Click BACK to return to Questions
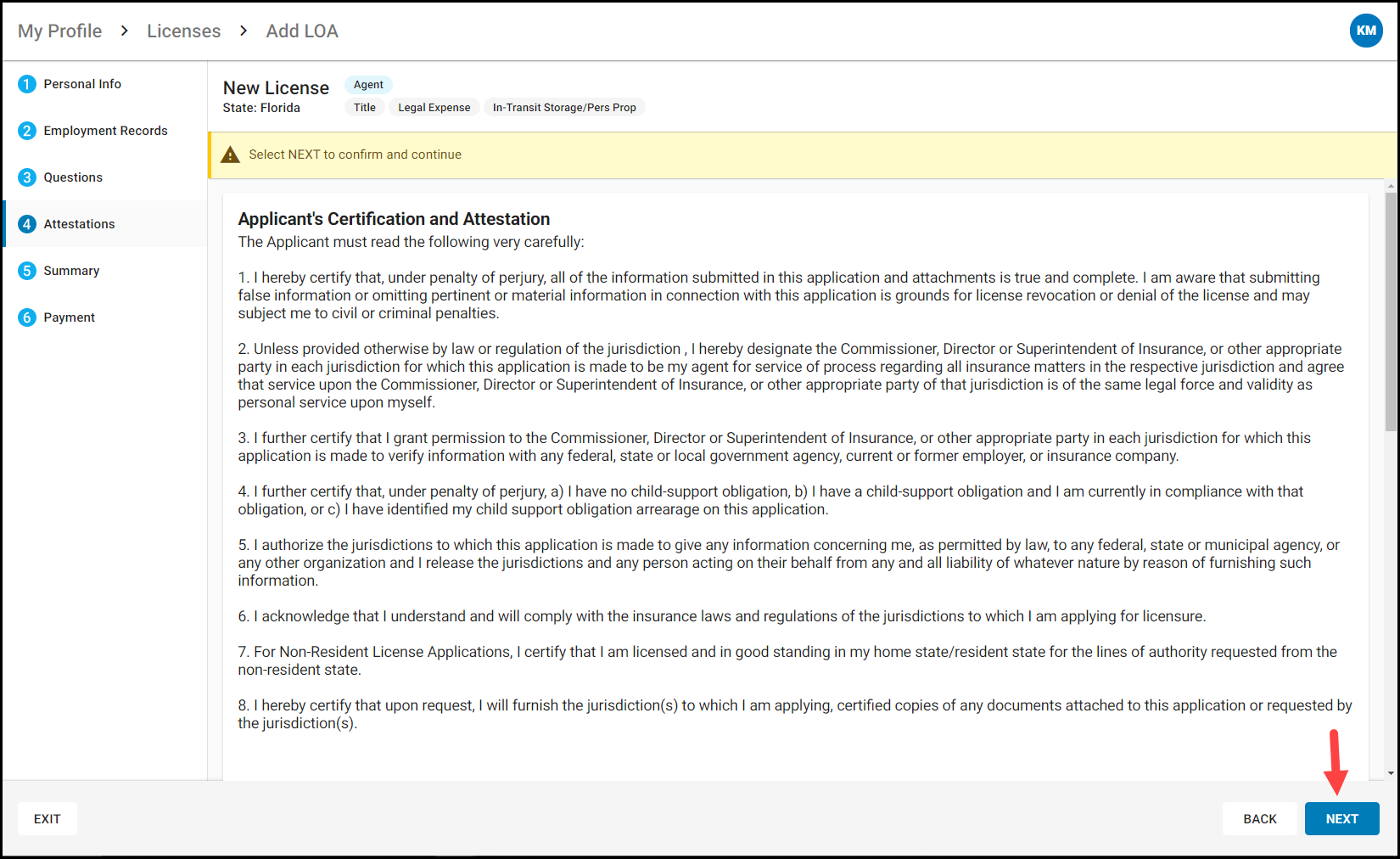The width and height of the screenshot is (1400, 859). click(1259, 817)
